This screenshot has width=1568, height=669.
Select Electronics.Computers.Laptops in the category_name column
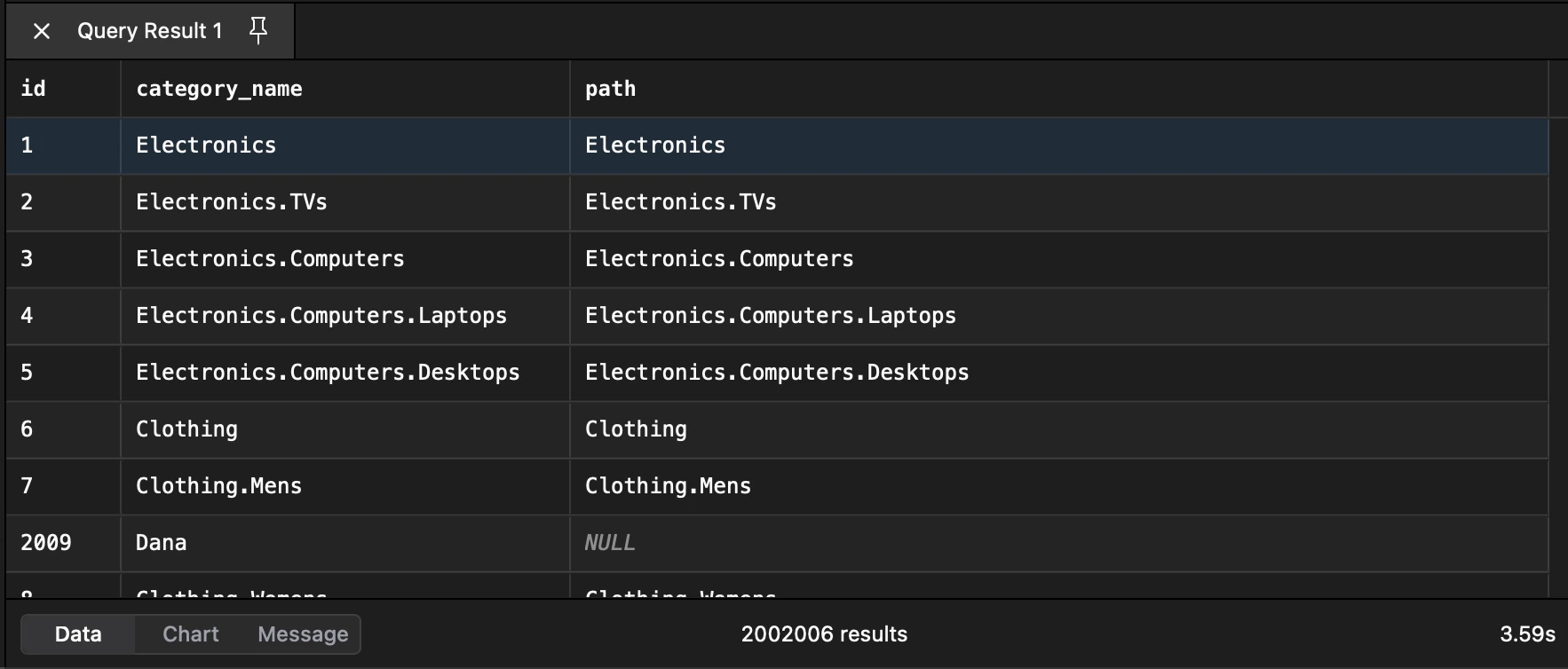(321, 316)
